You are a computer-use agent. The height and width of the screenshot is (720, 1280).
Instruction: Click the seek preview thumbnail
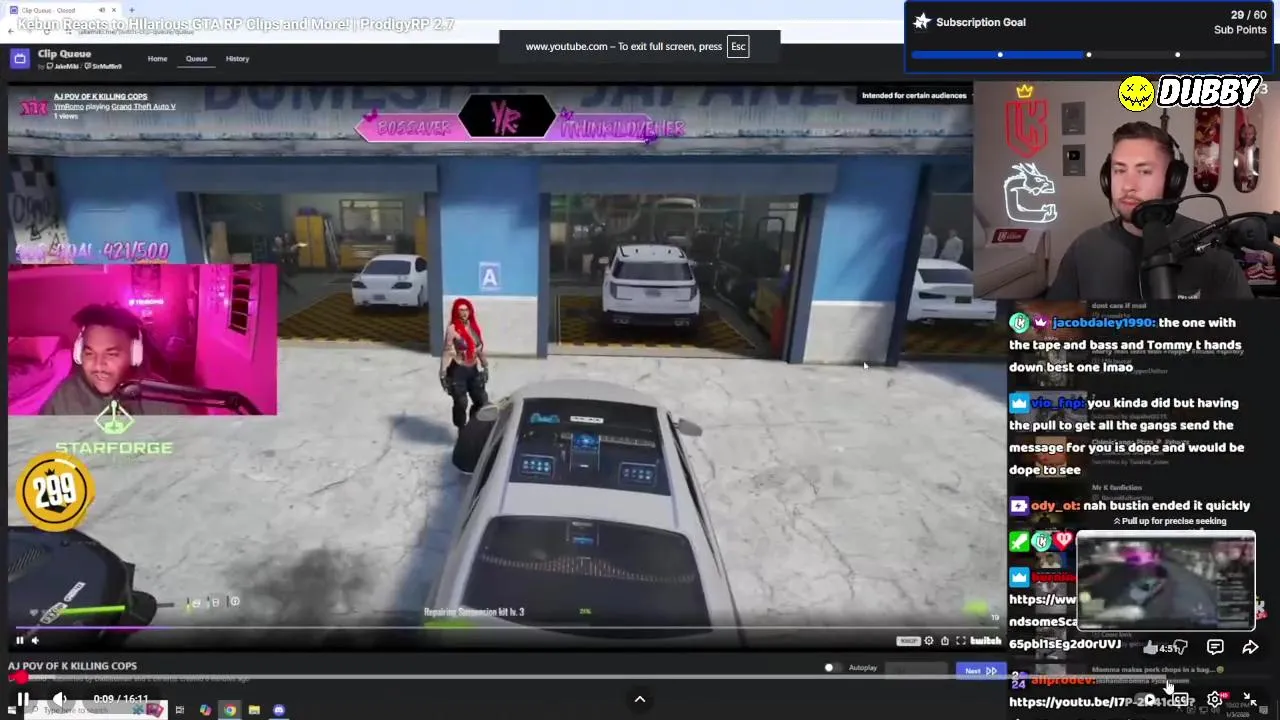click(1166, 583)
